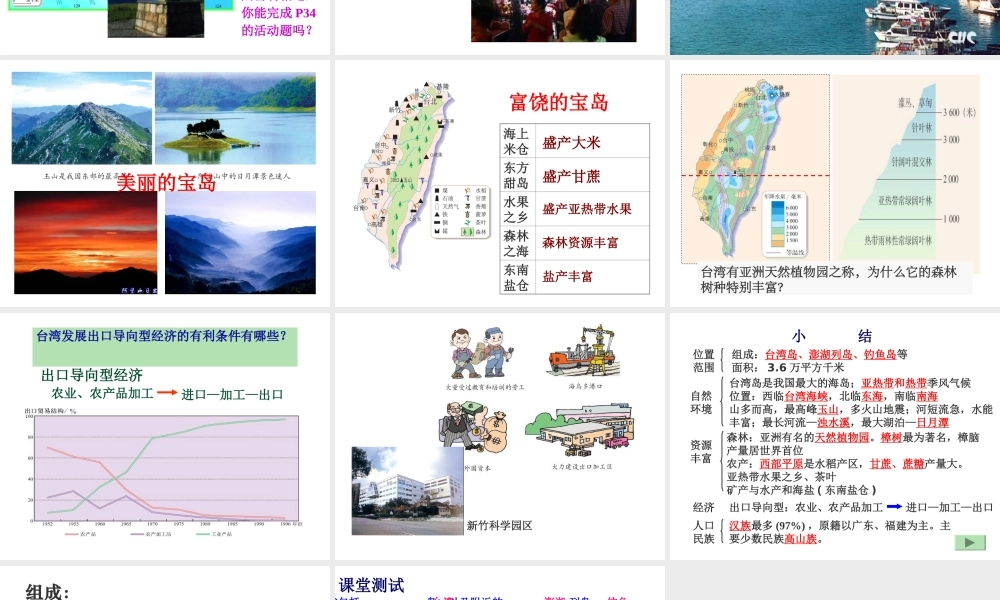
Task: Open the 玉山 link in summary
Action: pos(828,409)
